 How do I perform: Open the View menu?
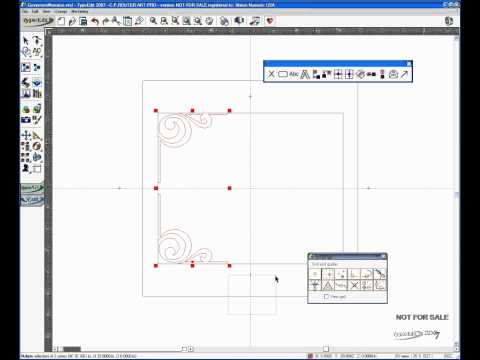coord(46,11)
